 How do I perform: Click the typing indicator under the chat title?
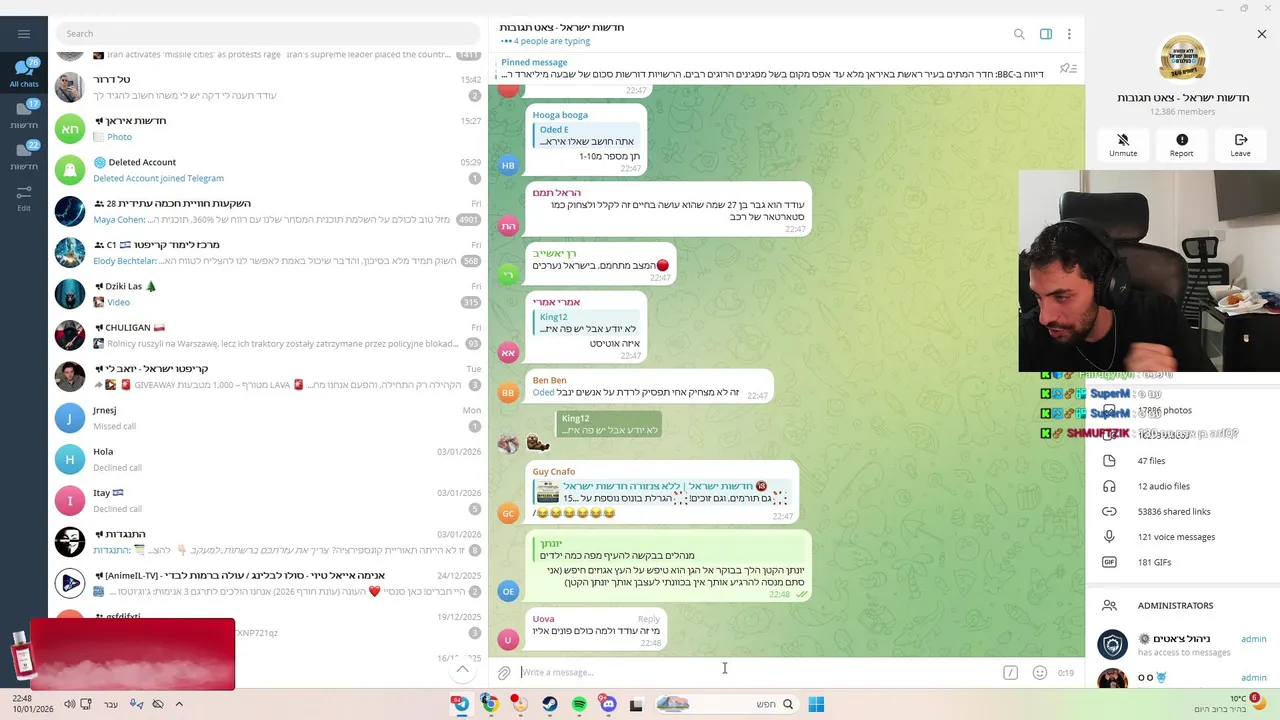[545, 41]
